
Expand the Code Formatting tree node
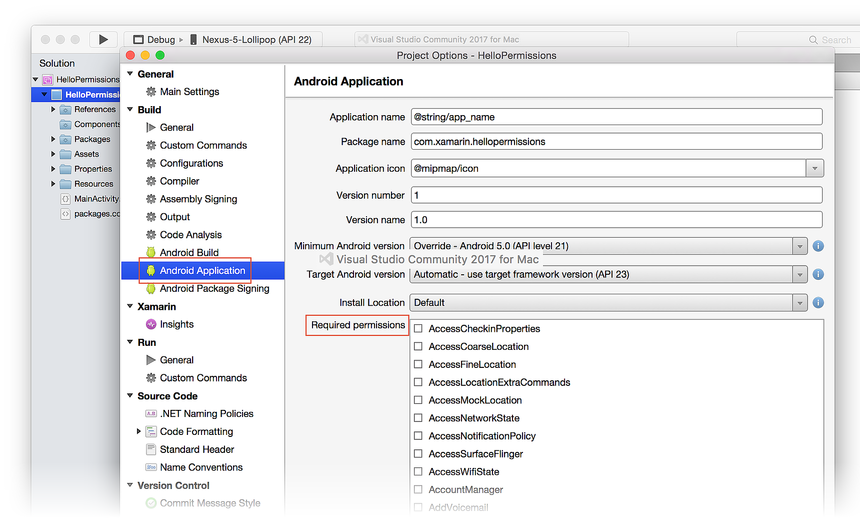(139, 432)
